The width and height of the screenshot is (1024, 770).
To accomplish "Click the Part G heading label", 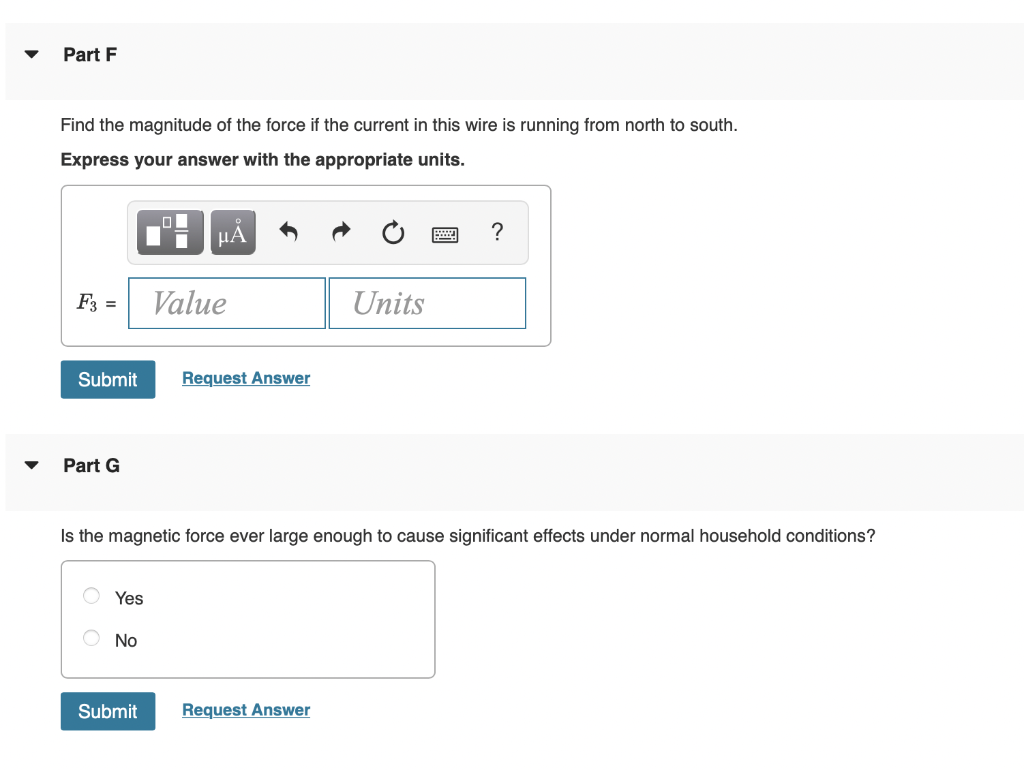I will coord(91,464).
